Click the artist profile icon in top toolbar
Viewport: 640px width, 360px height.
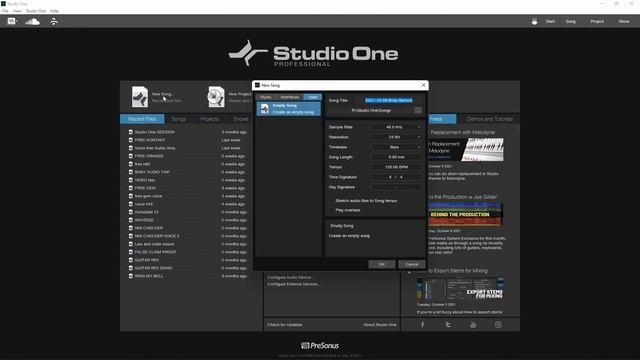pos(11,21)
